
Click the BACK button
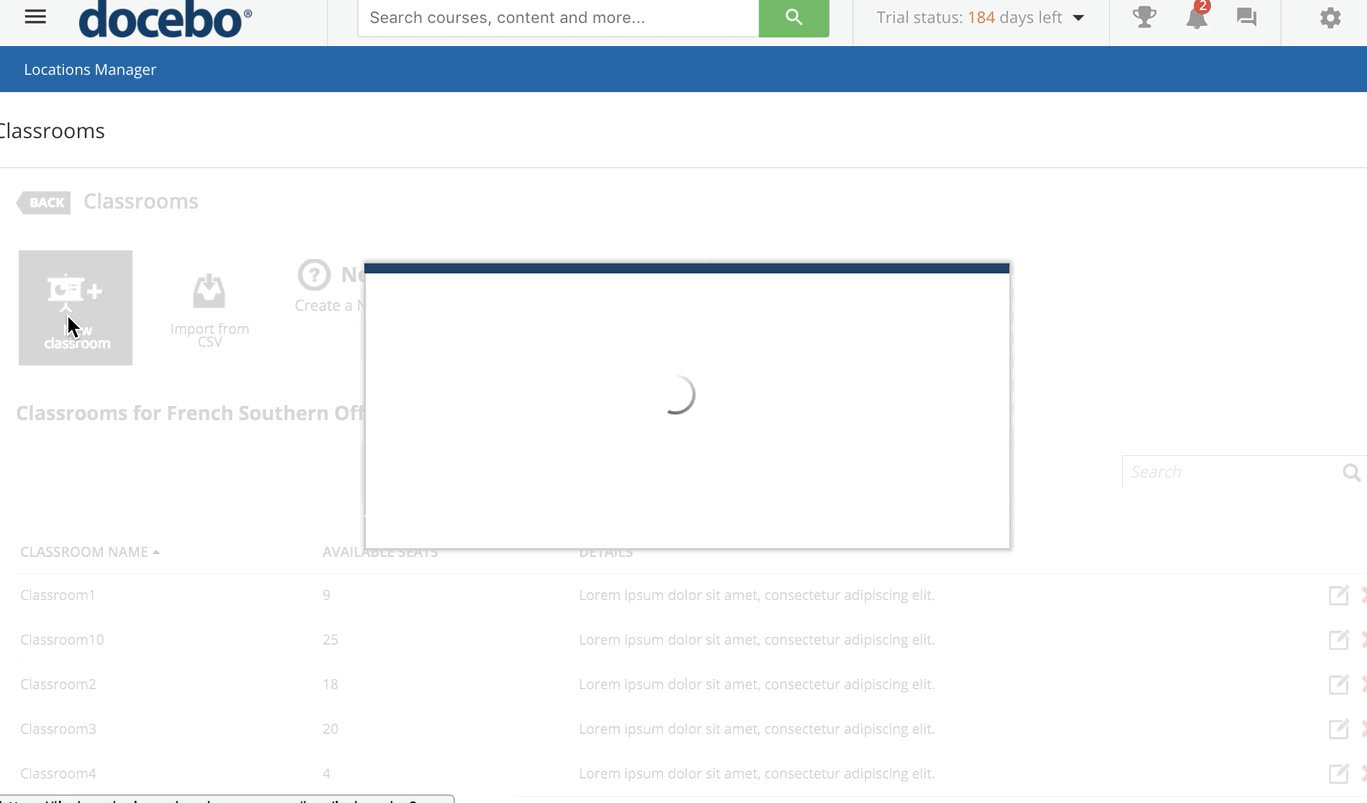coord(45,203)
